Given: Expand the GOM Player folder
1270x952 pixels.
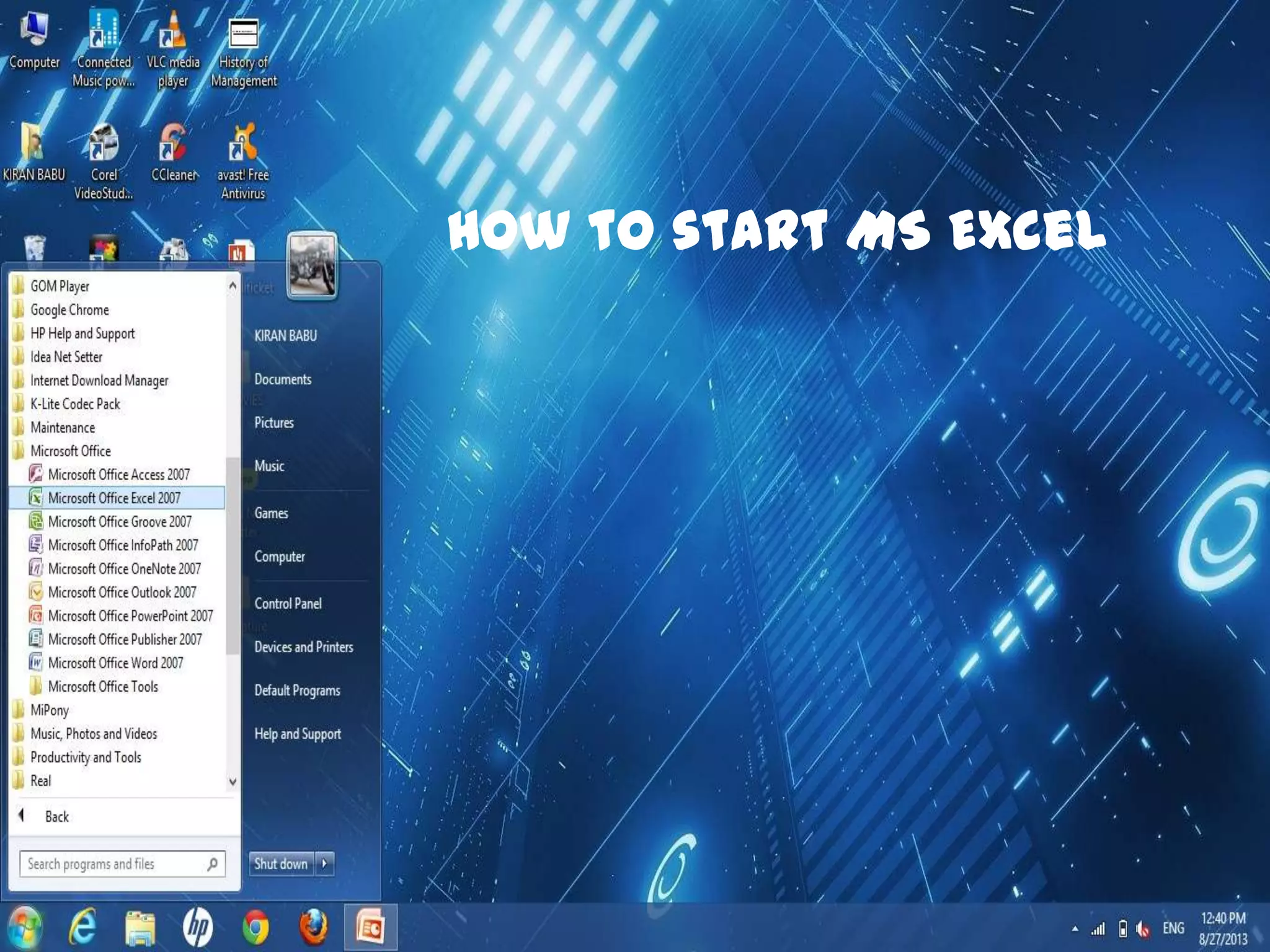Looking at the screenshot, I should click(x=118, y=286).
